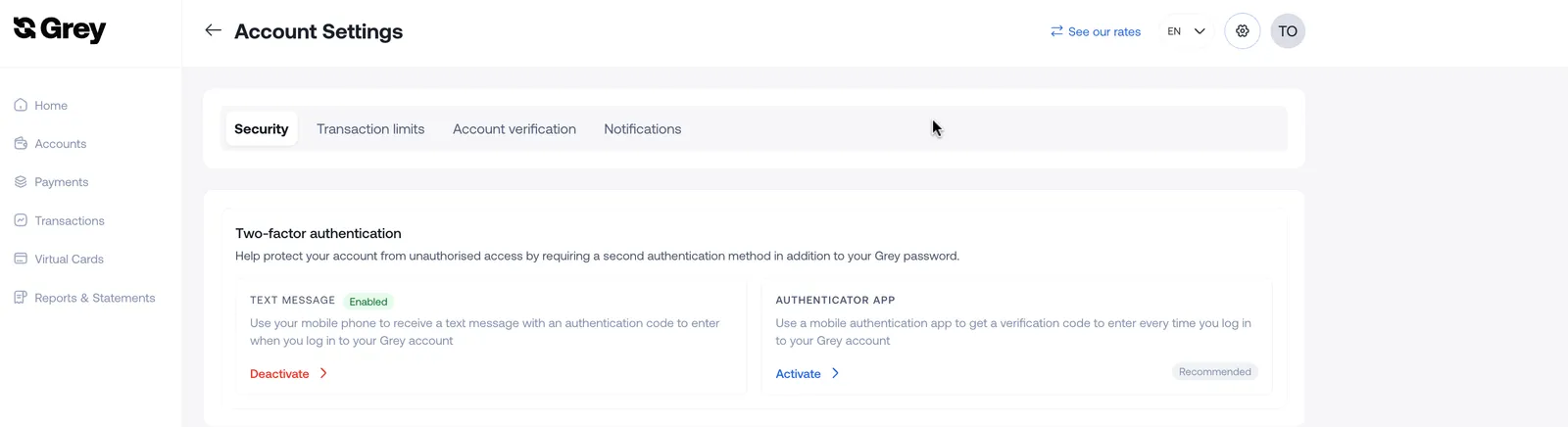1568x427 pixels.
Task: Click the chevron next to Activate
Action: pos(835,373)
